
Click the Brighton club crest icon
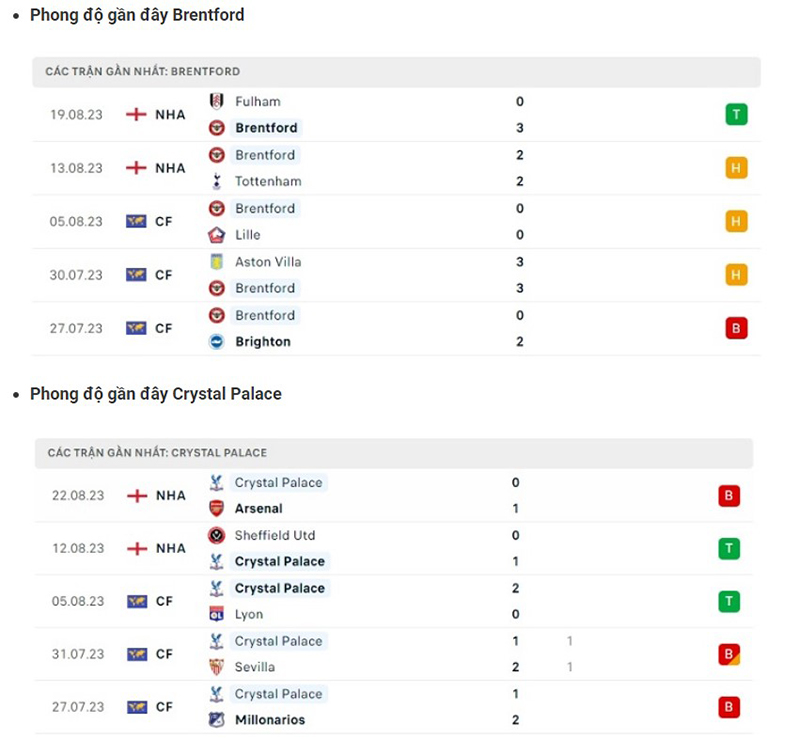coord(216,342)
